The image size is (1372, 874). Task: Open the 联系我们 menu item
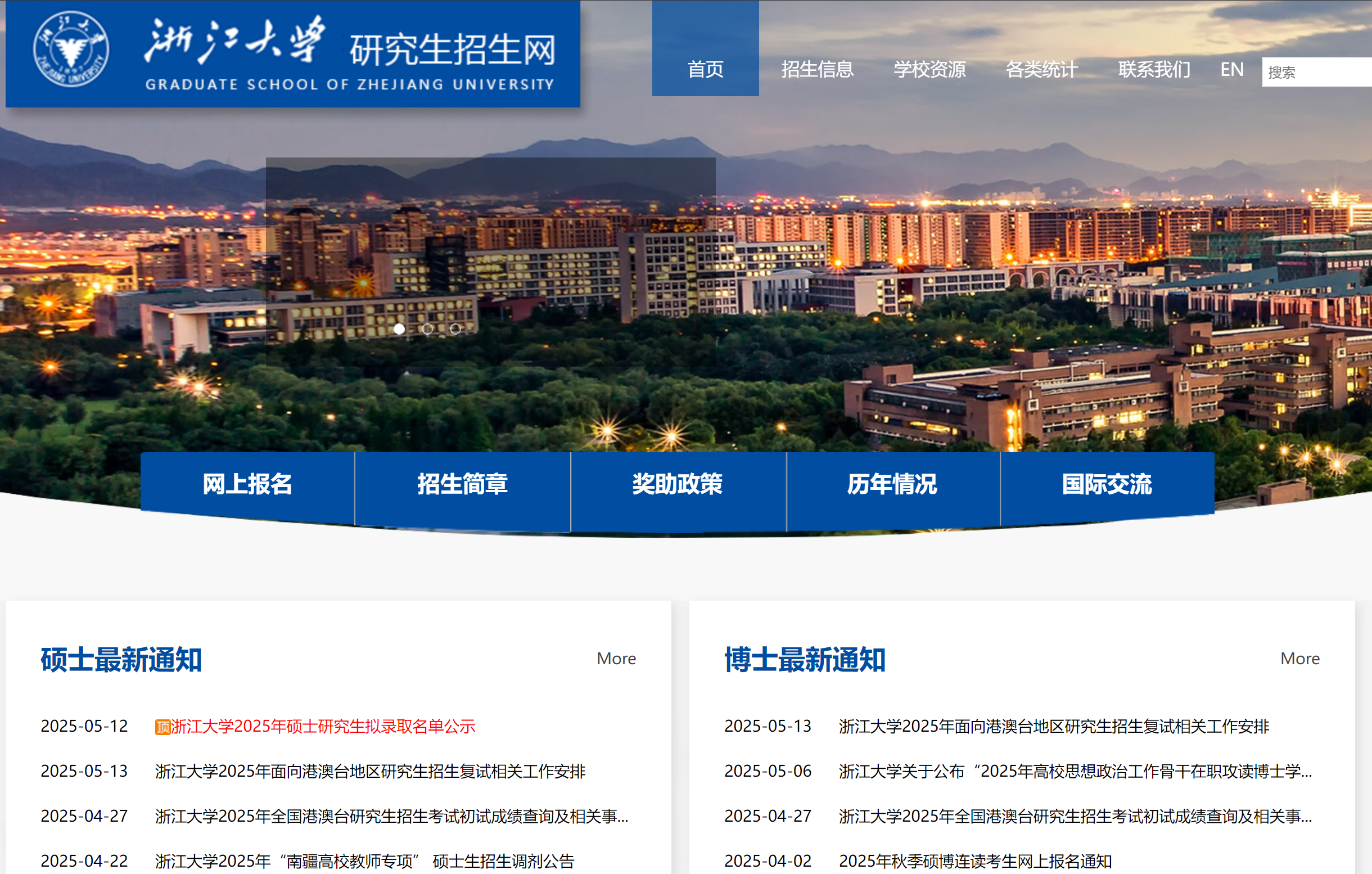point(1154,70)
